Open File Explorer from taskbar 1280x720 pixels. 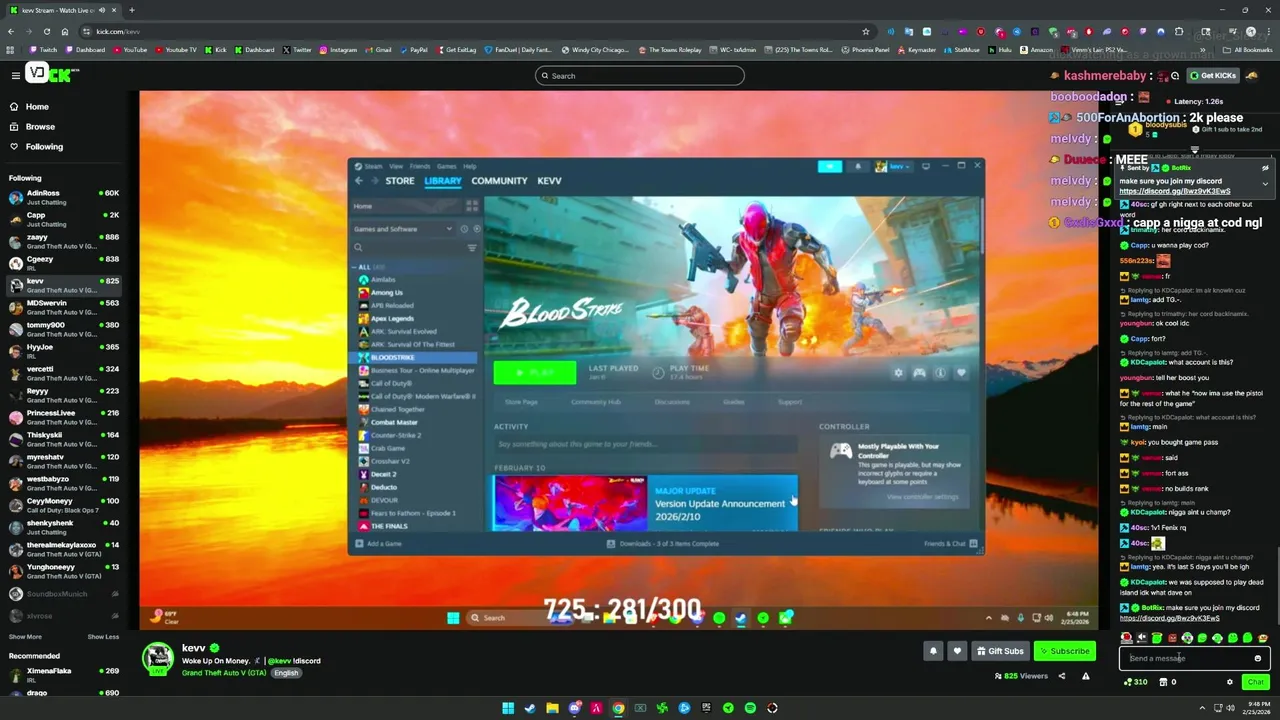pyautogui.click(x=552, y=708)
